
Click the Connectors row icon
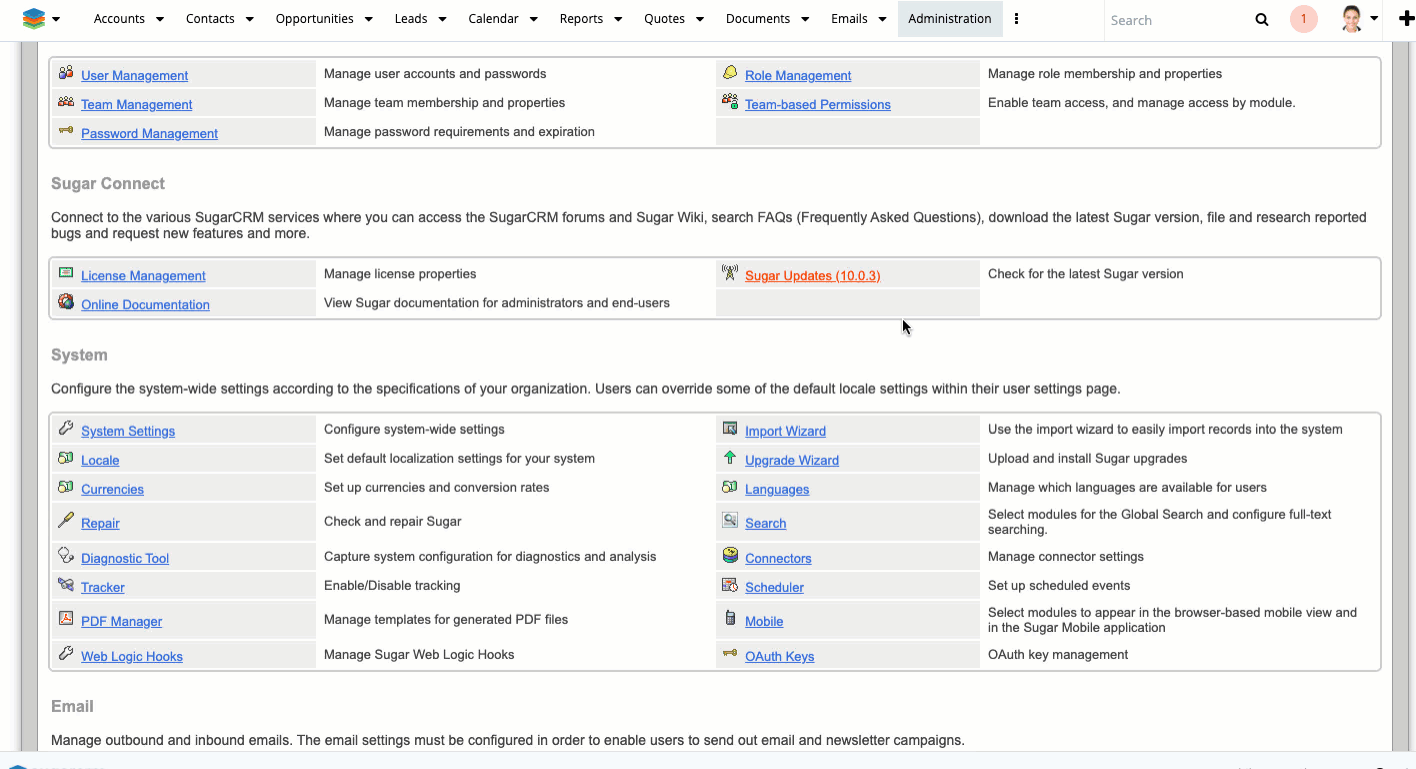coord(730,555)
